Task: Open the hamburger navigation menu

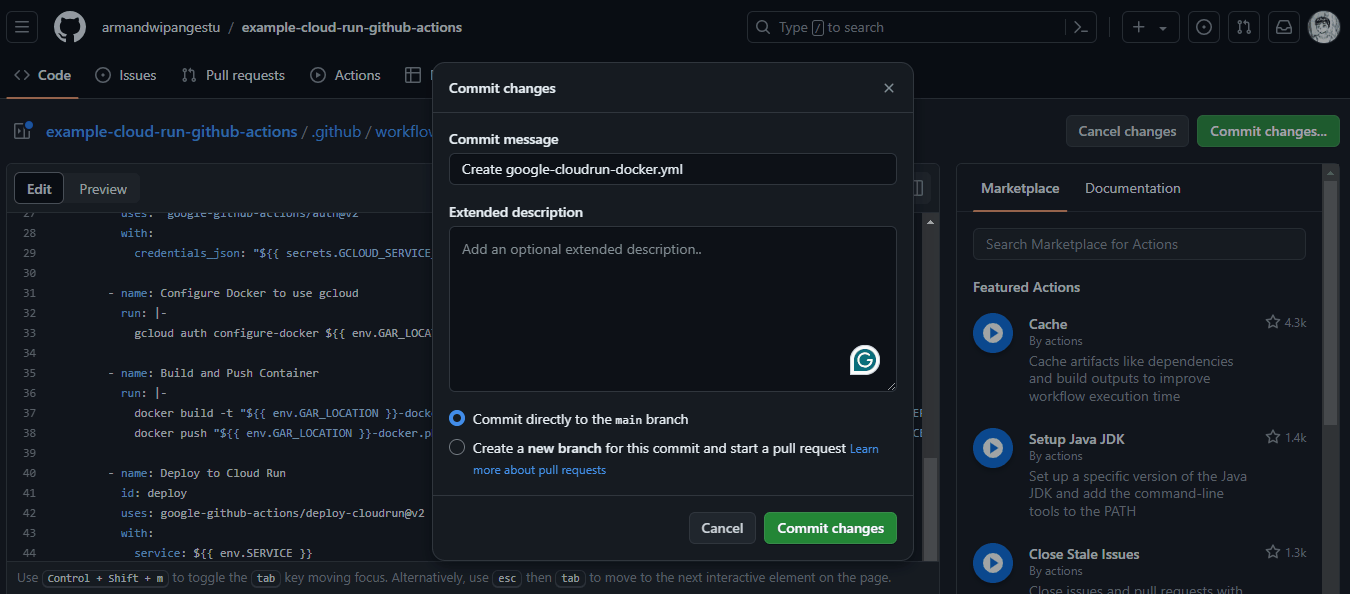Action: pos(22,27)
